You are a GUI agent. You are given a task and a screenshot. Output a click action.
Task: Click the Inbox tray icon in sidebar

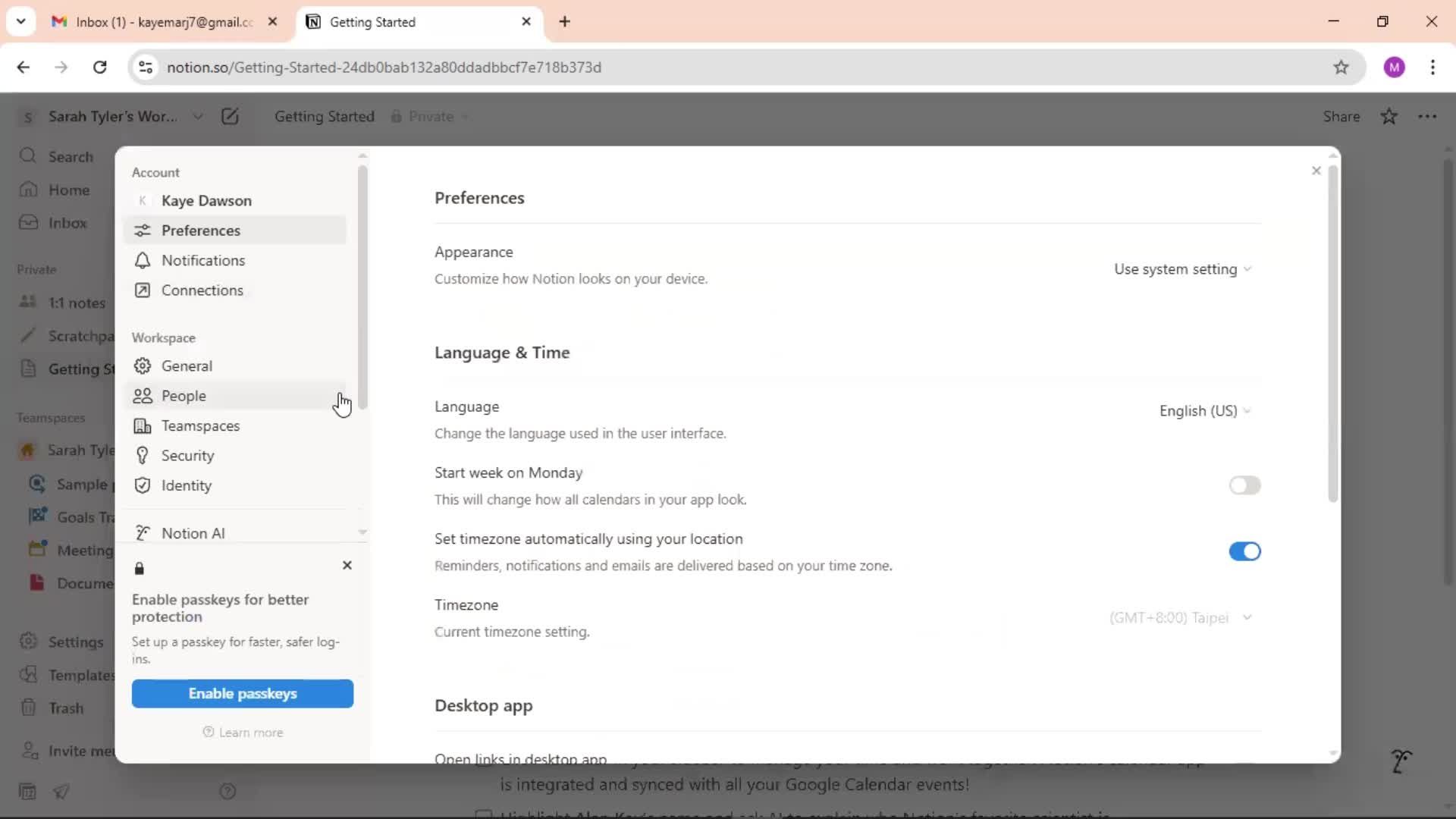(28, 222)
